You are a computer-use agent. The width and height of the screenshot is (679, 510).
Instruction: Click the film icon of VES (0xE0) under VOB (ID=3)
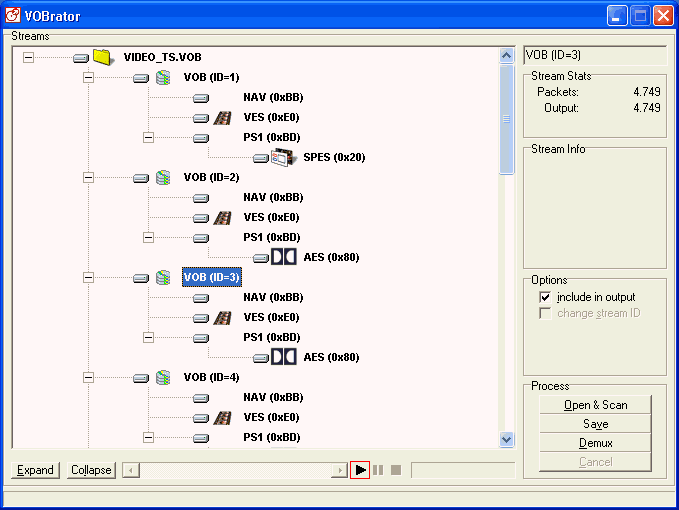click(223, 318)
